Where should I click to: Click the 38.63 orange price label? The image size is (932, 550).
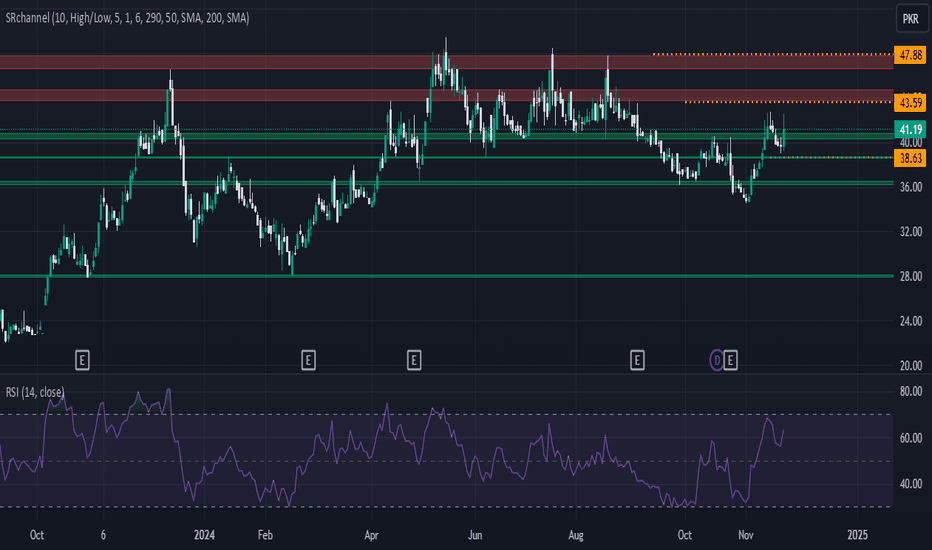[910, 158]
